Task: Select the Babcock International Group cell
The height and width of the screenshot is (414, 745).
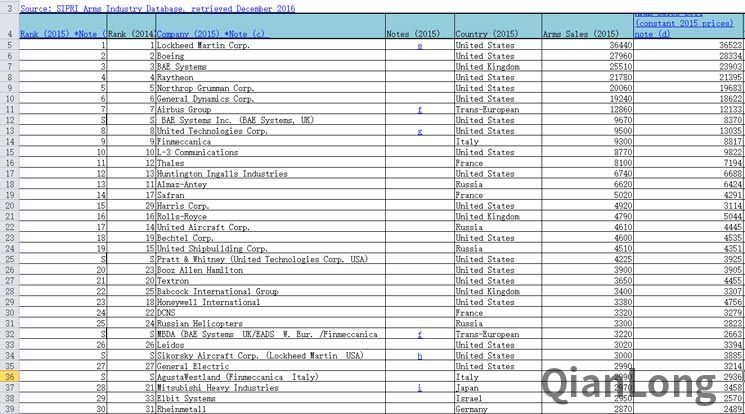Action: point(270,291)
